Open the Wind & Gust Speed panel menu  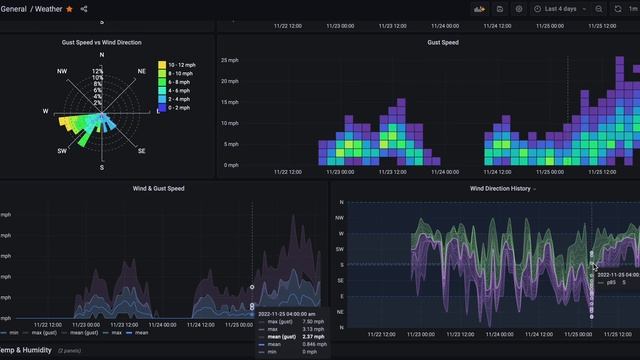[x=158, y=189]
